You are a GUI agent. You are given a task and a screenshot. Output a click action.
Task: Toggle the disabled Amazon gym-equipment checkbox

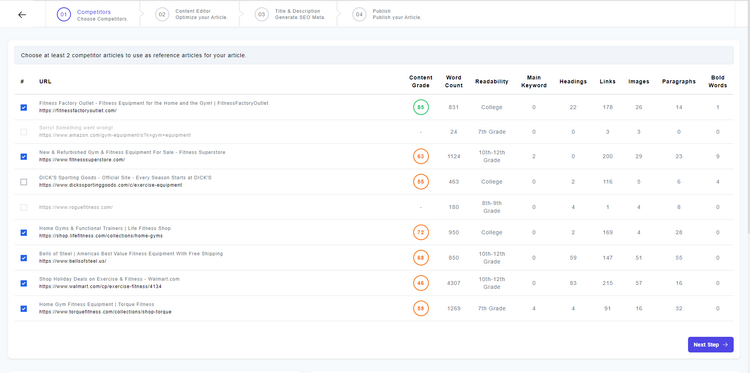click(23, 132)
